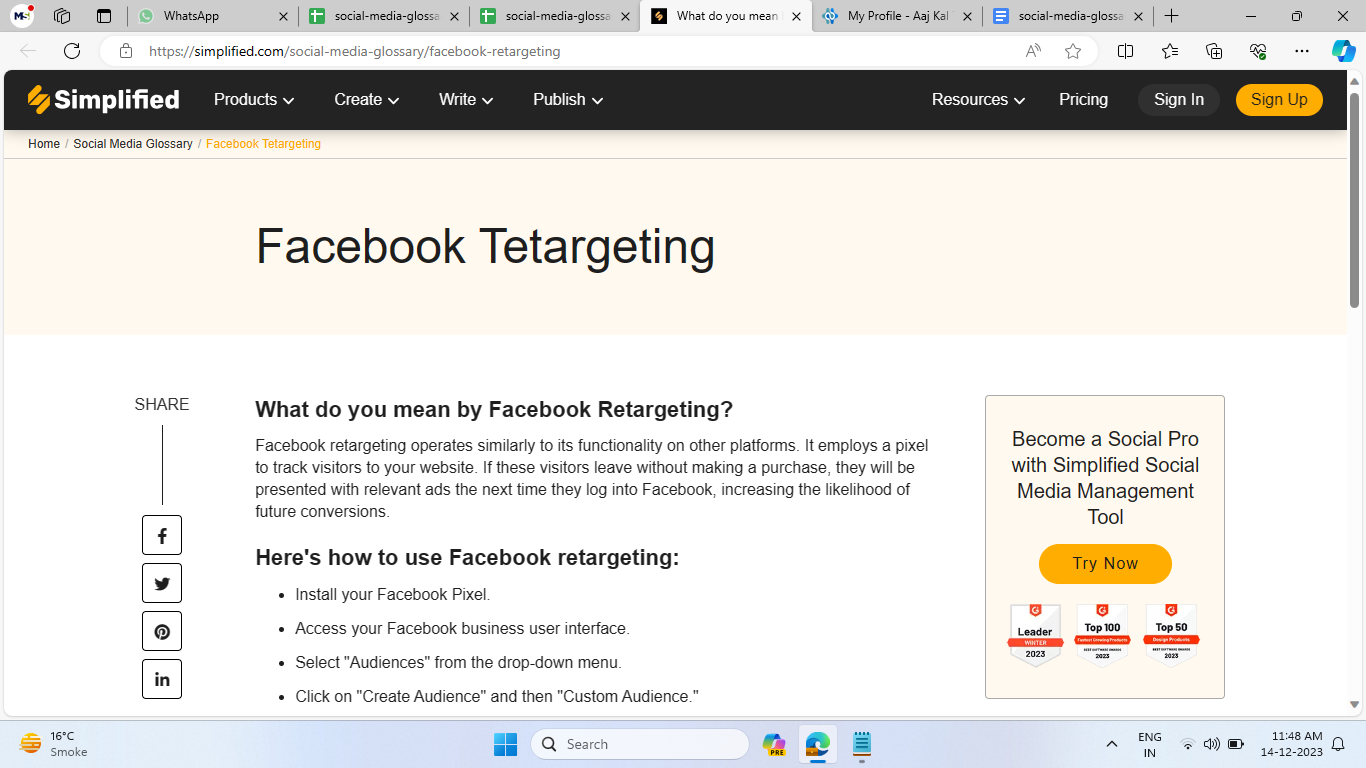Share the page via Twitter icon

[162, 583]
